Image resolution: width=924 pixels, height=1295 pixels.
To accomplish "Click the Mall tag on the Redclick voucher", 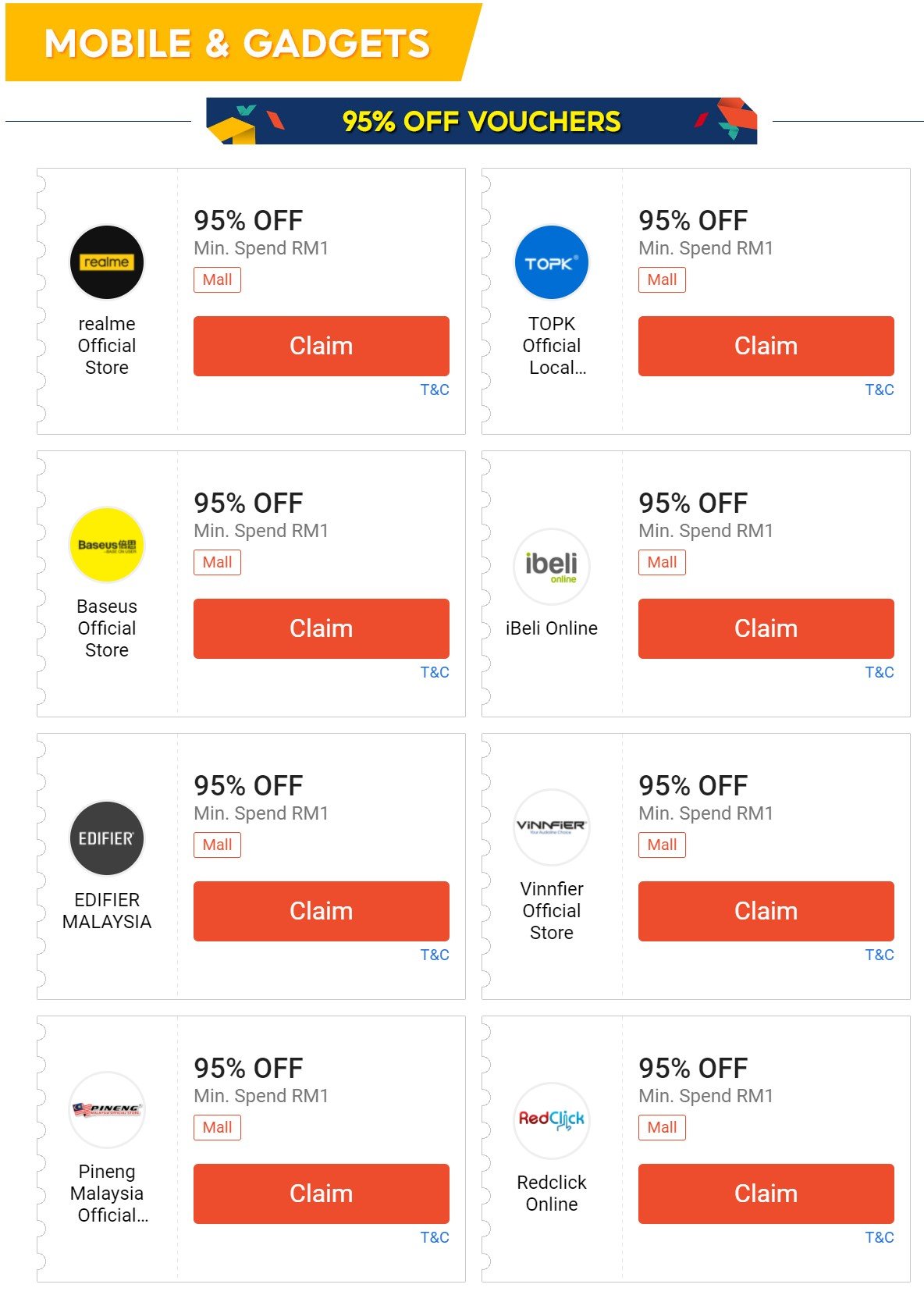I will 662,1128.
